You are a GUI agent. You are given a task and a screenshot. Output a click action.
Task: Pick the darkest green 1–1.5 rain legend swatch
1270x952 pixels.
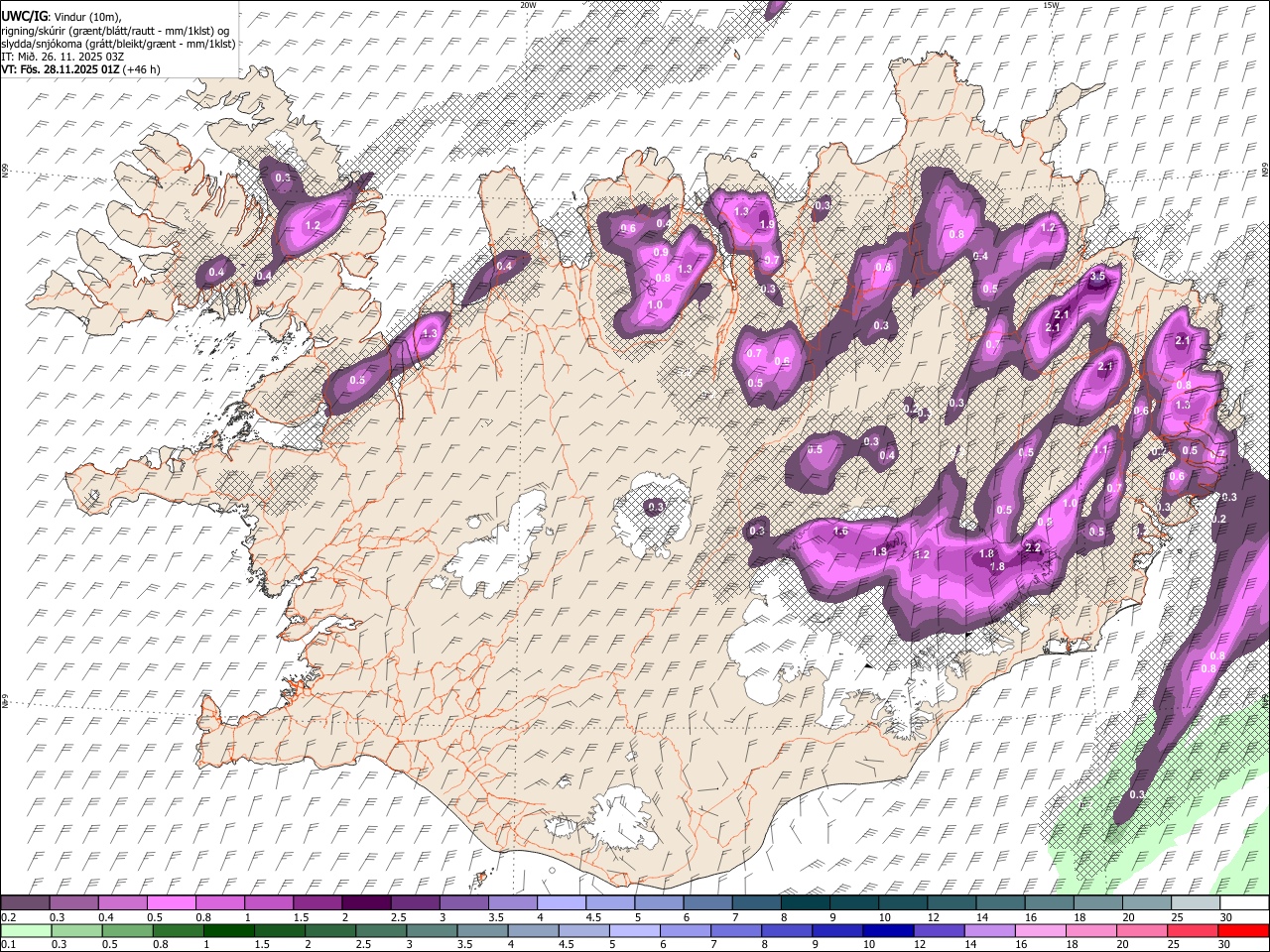(228, 930)
